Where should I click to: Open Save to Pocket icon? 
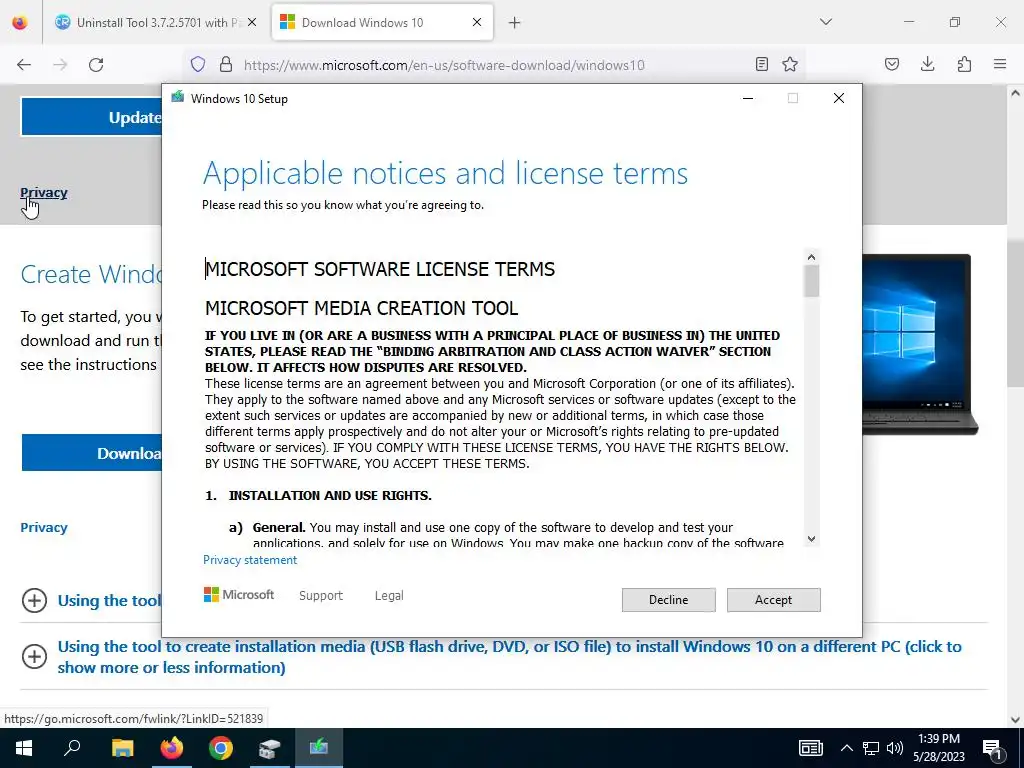[x=892, y=65]
